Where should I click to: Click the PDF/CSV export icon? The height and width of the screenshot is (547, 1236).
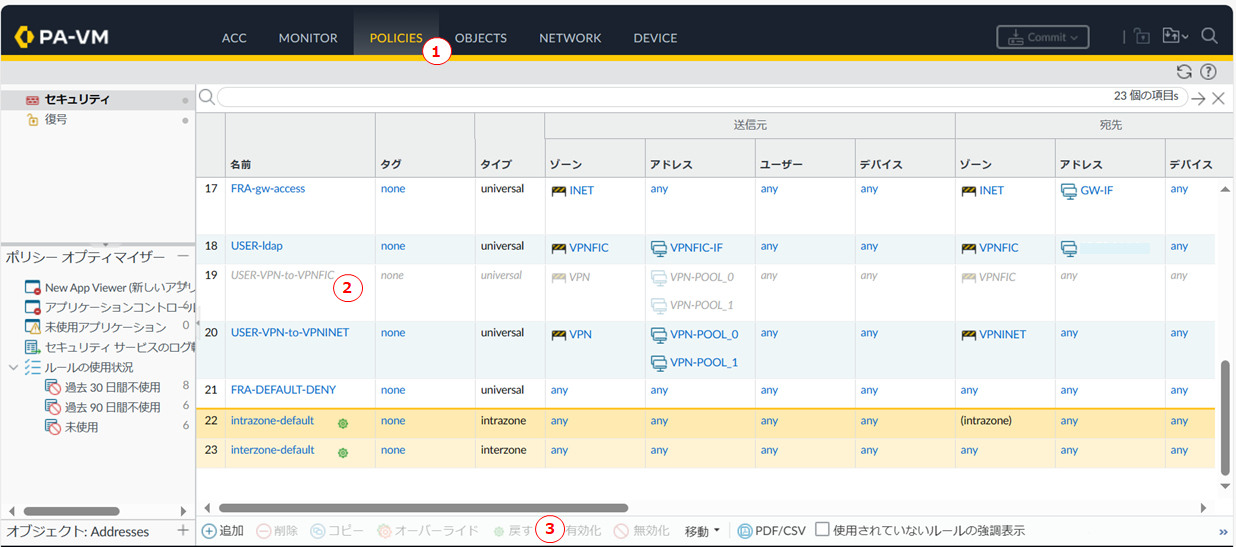click(x=745, y=531)
